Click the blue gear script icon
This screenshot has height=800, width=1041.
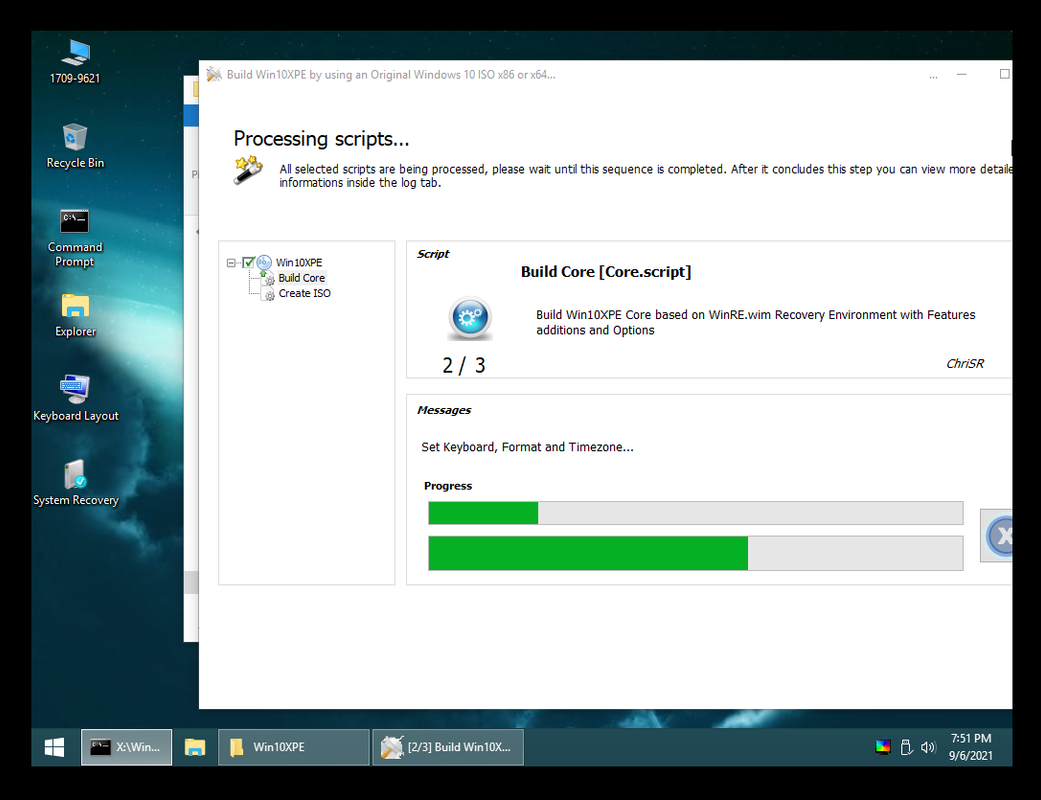pos(470,318)
